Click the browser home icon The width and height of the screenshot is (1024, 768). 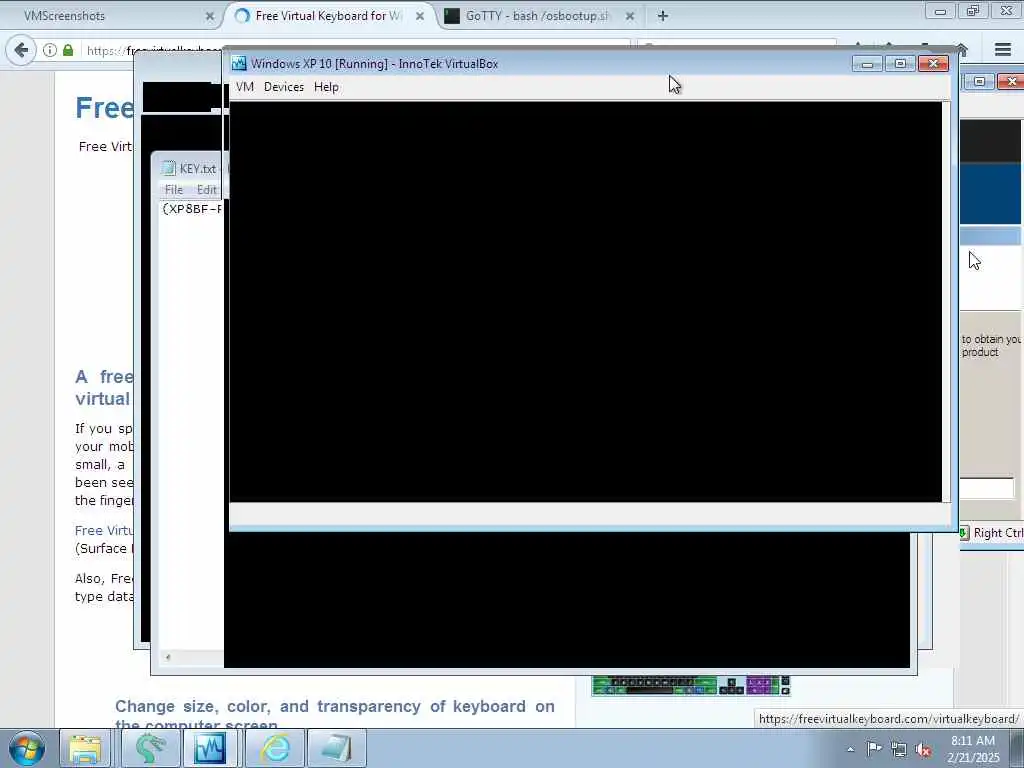tap(961, 50)
